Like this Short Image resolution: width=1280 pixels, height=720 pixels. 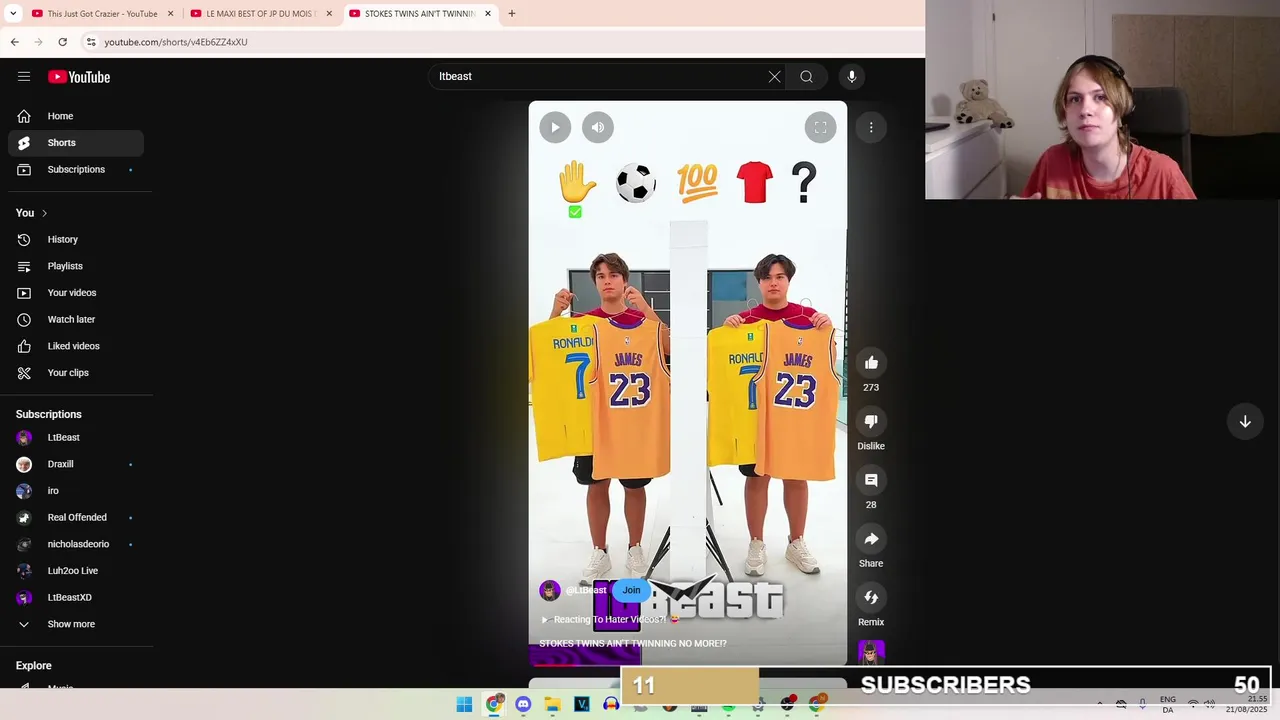pos(871,363)
